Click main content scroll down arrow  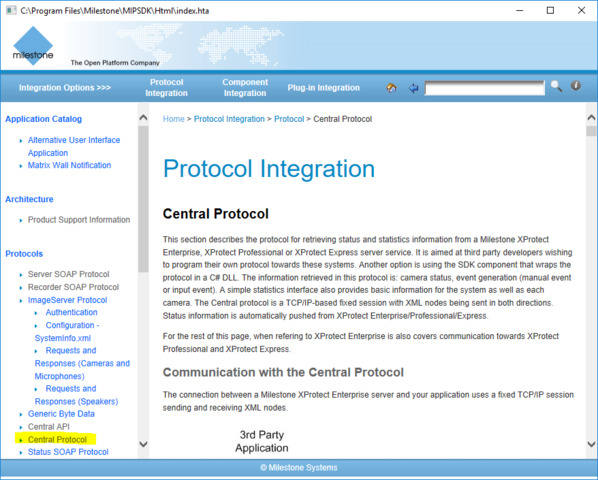pos(591,444)
